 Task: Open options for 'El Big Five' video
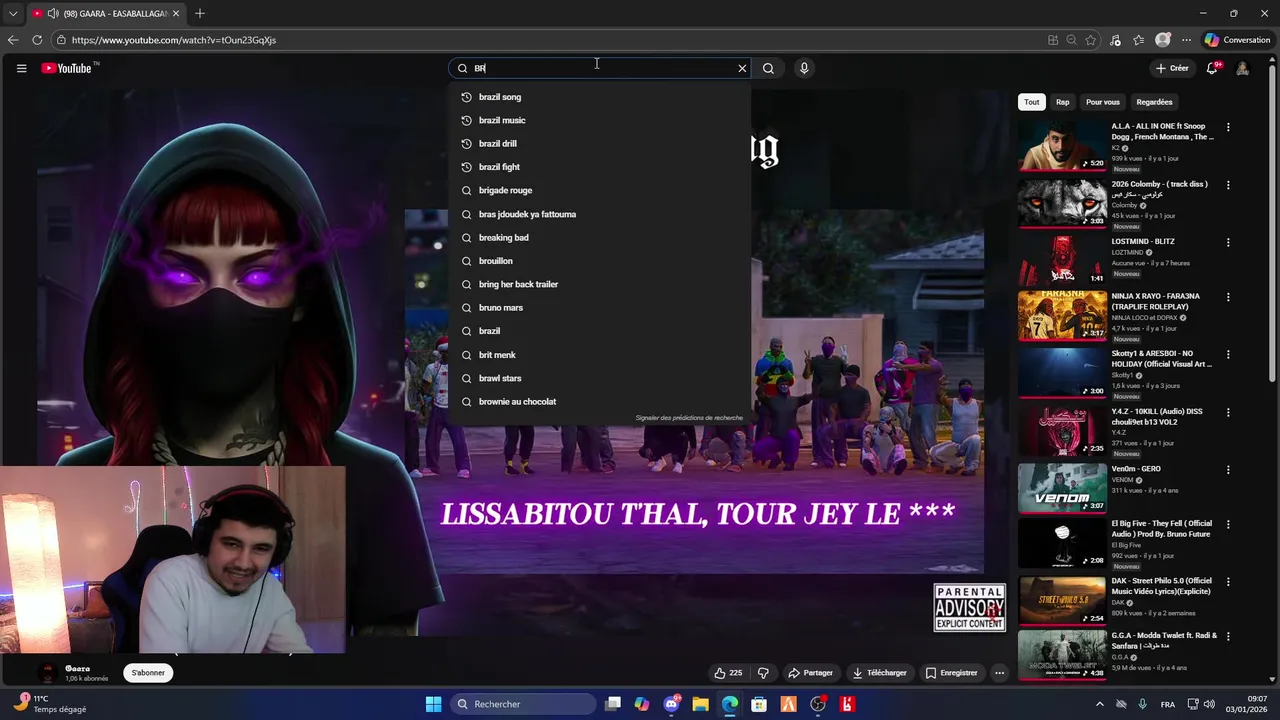[1228, 524]
